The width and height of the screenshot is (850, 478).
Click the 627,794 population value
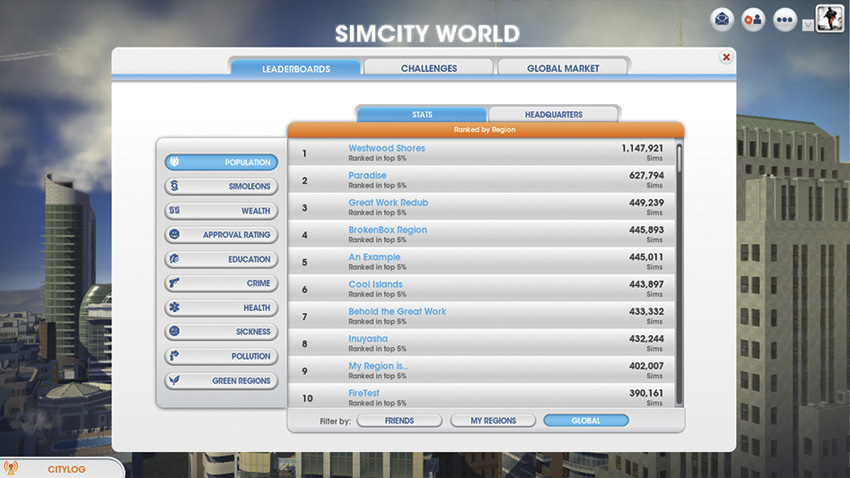click(646, 175)
